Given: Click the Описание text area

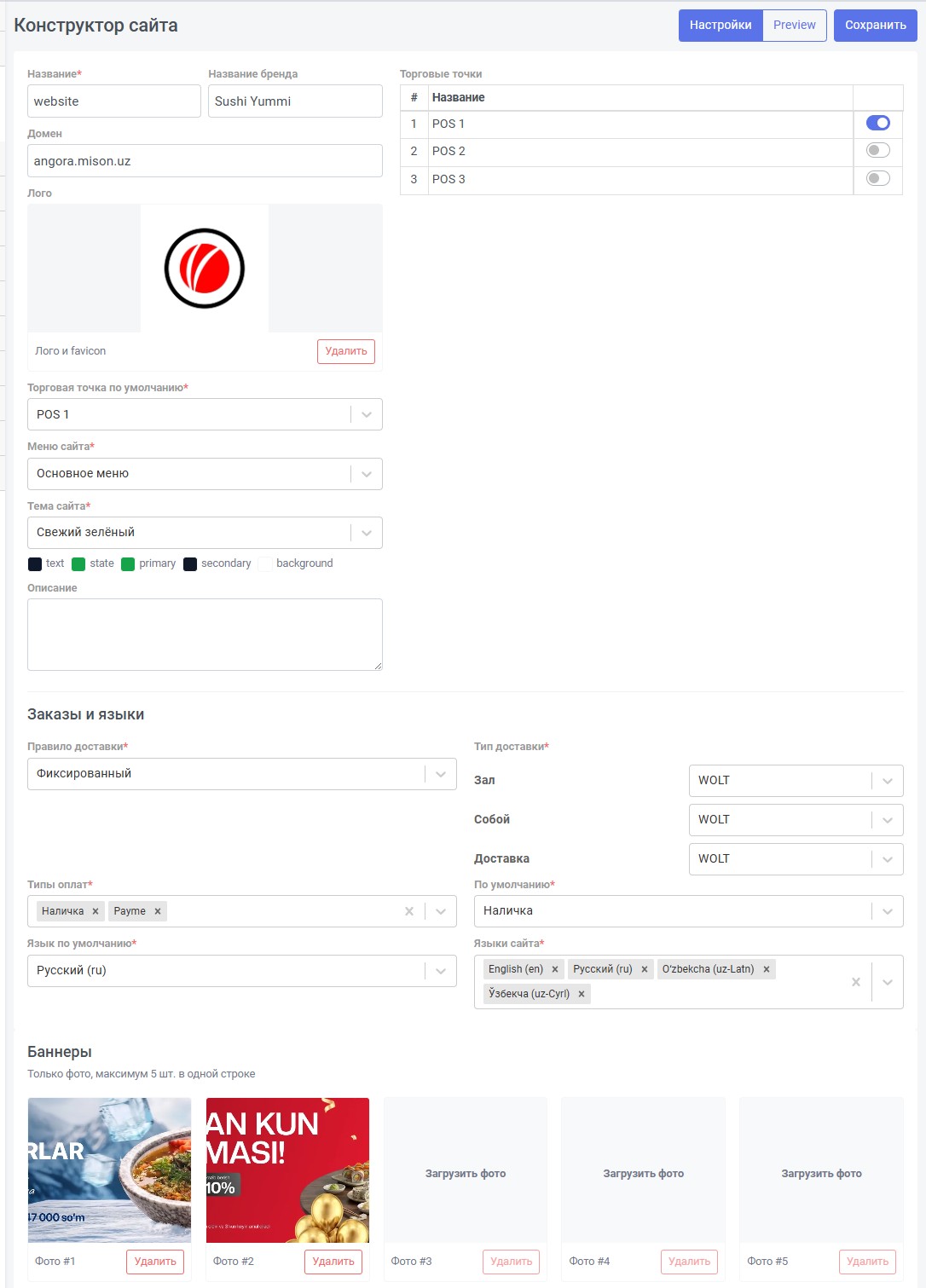Looking at the screenshot, I should pyautogui.click(x=205, y=635).
